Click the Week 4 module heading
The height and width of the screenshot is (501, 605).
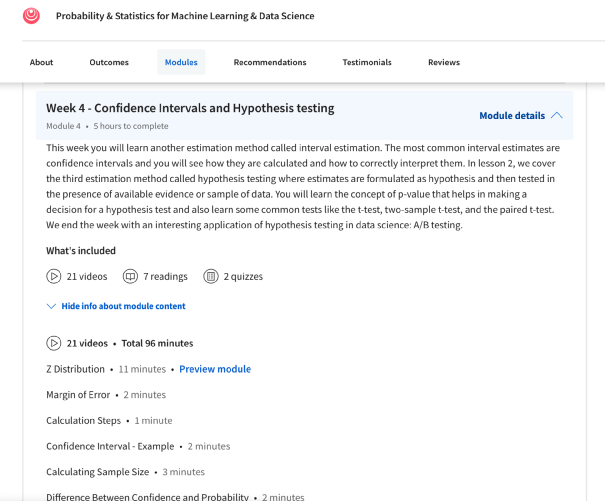point(190,108)
